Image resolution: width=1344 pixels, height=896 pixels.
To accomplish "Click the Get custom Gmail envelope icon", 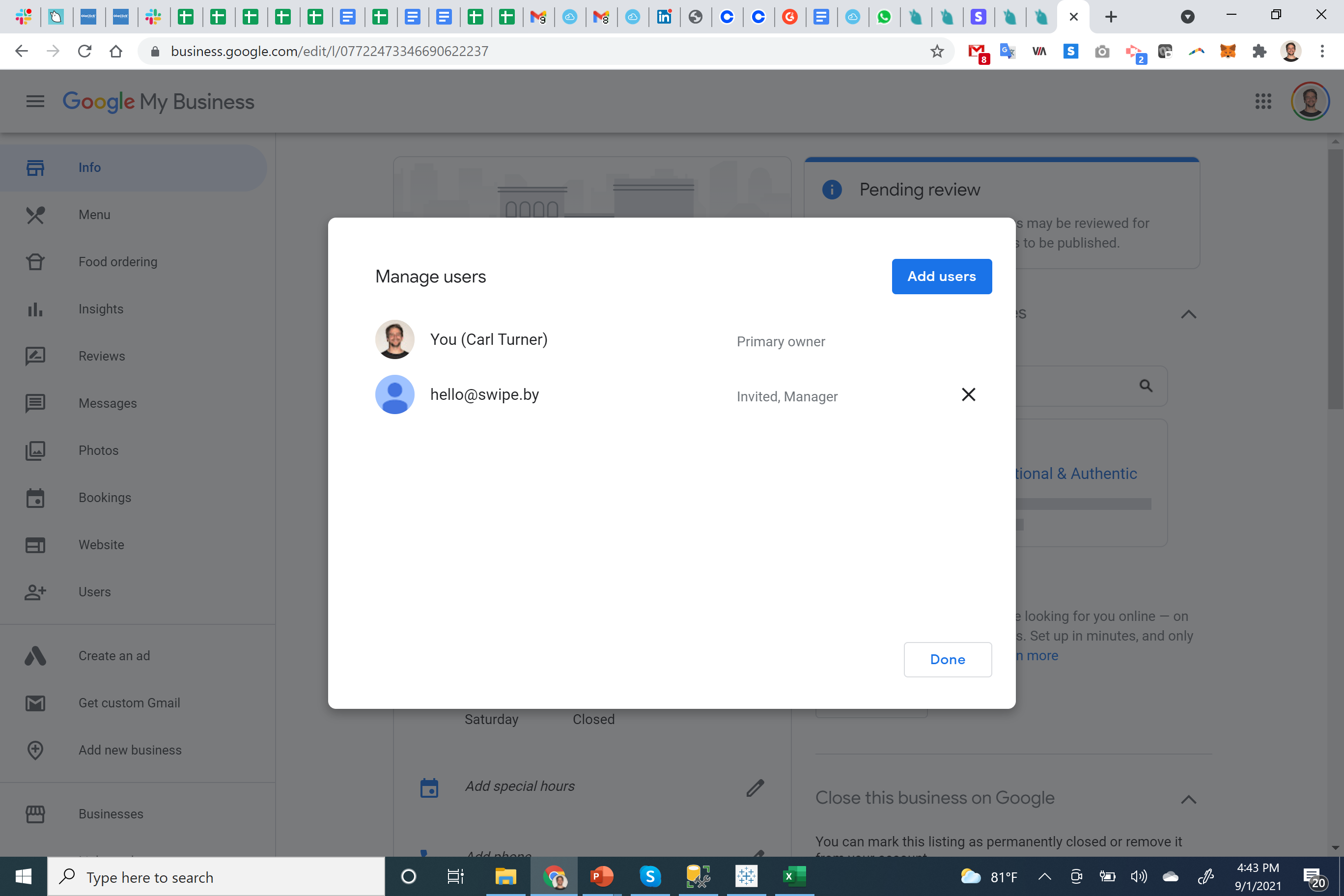I will pos(35,703).
